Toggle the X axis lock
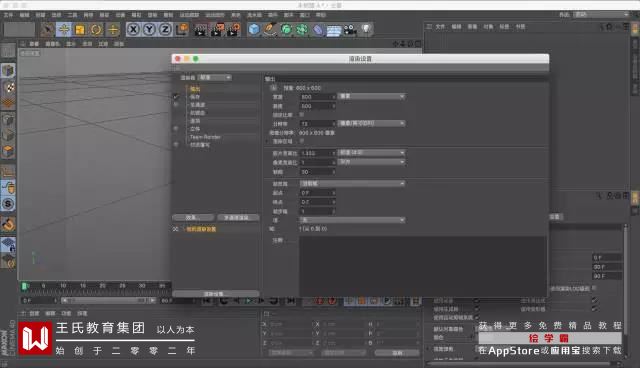The image size is (640, 368). 133,29
